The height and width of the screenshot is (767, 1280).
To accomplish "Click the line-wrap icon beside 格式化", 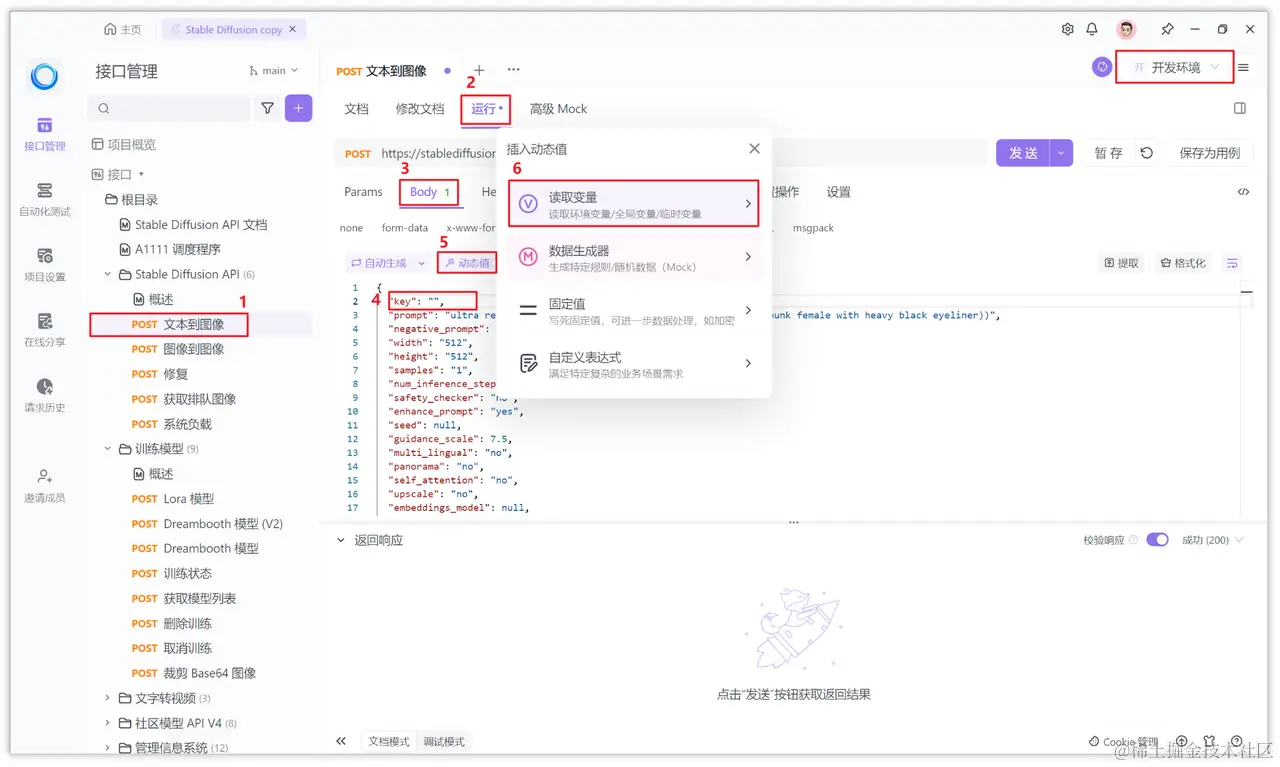I will click(1232, 263).
